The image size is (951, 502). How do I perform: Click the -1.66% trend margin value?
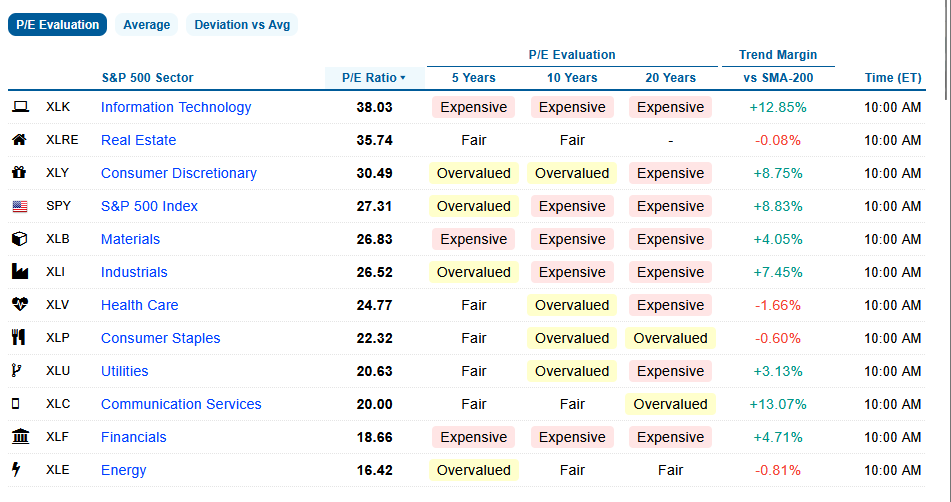pos(778,305)
